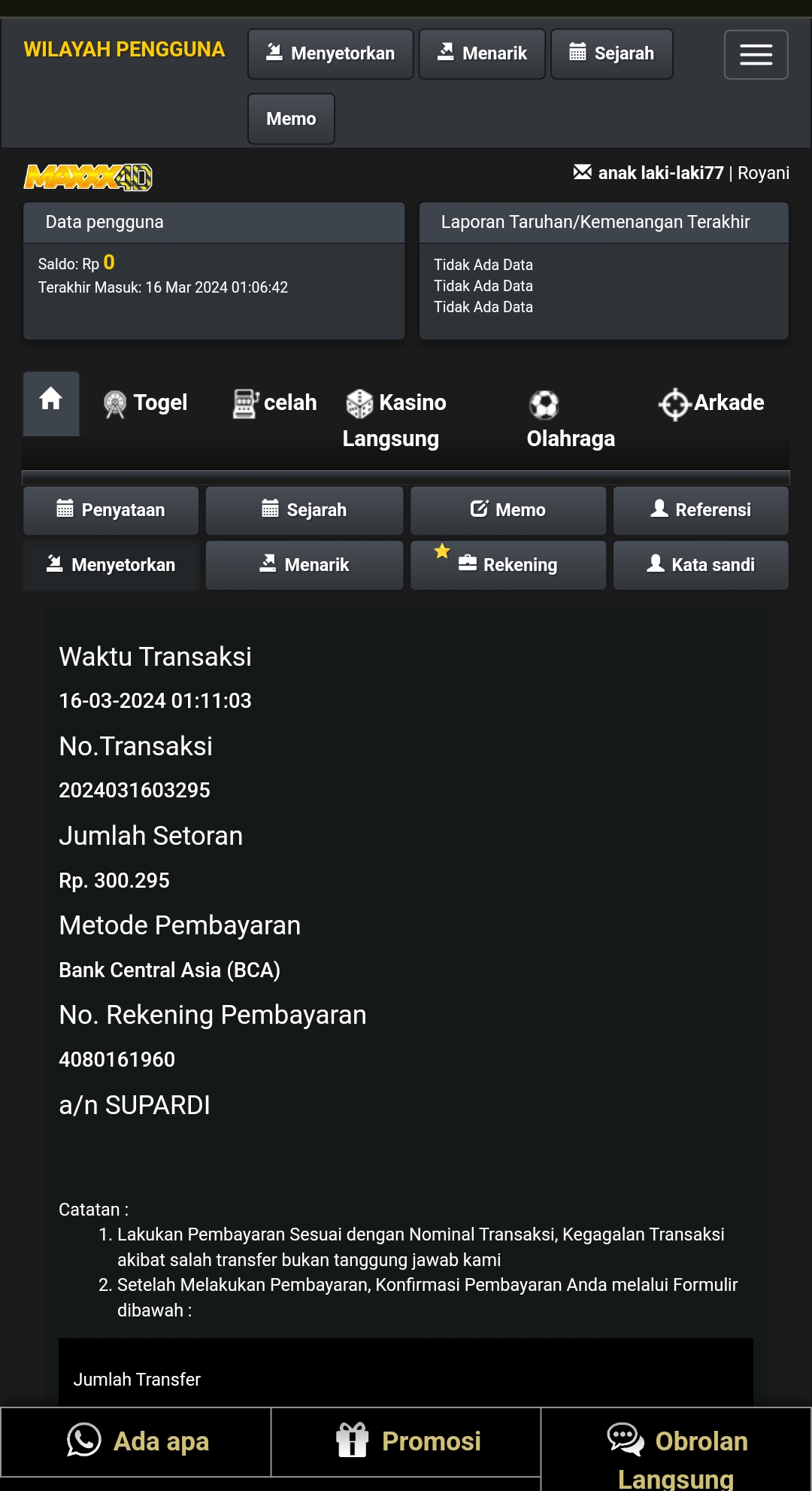The width and height of the screenshot is (812, 1491).
Task: Select the Penyataan menu item
Action: (111, 510)
